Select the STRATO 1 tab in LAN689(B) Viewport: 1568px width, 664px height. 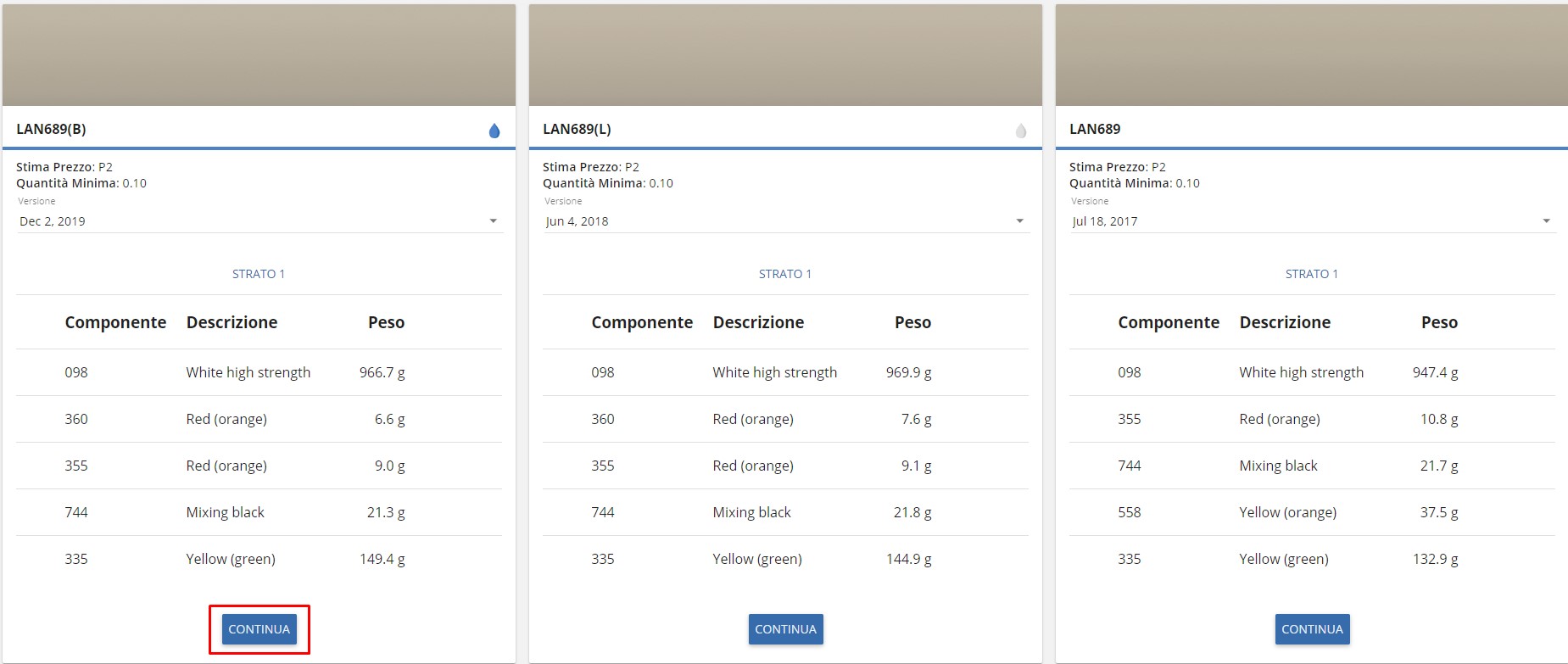pos(259,274)
